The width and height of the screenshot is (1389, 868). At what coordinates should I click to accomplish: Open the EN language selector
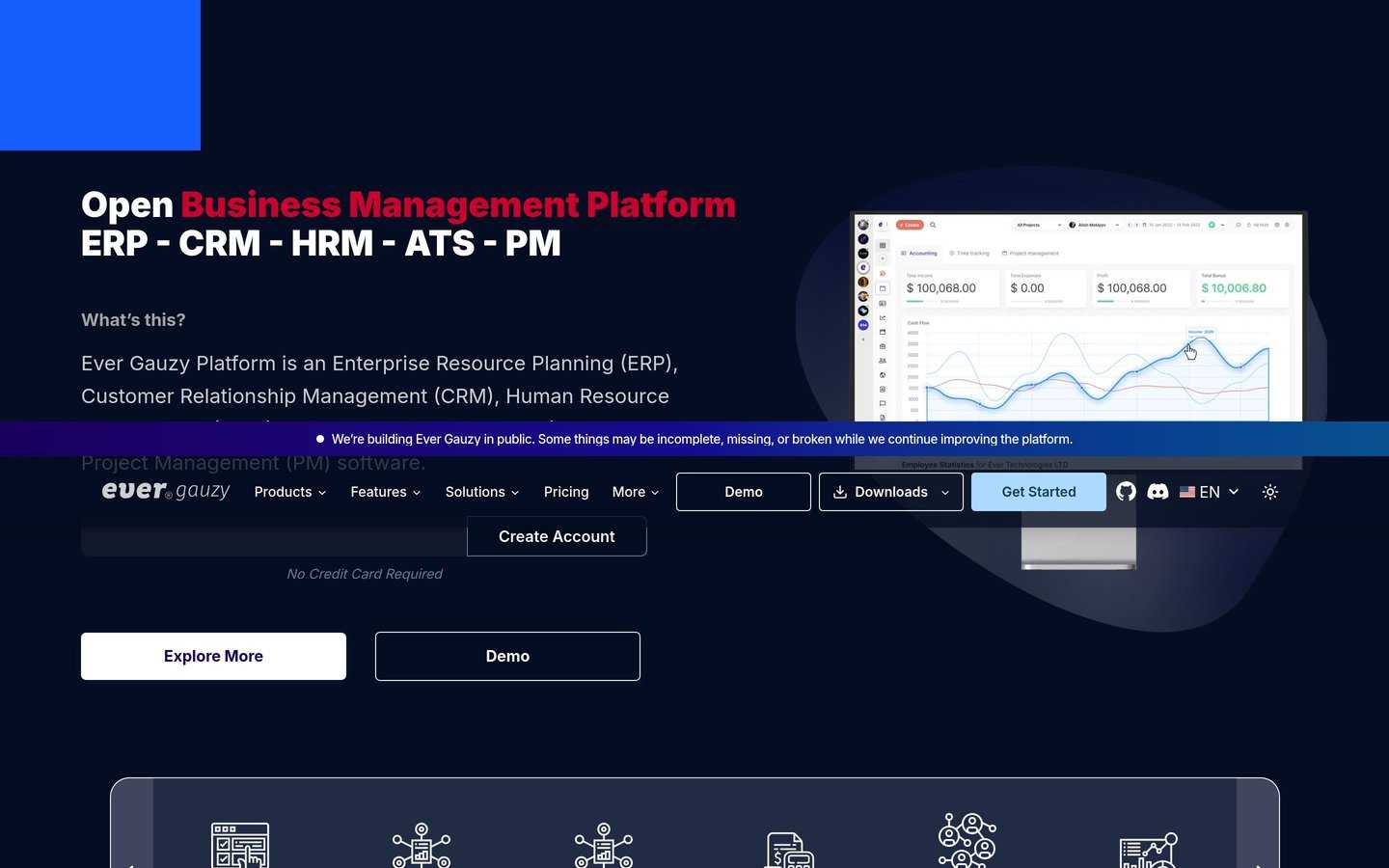coord(1210,492)
